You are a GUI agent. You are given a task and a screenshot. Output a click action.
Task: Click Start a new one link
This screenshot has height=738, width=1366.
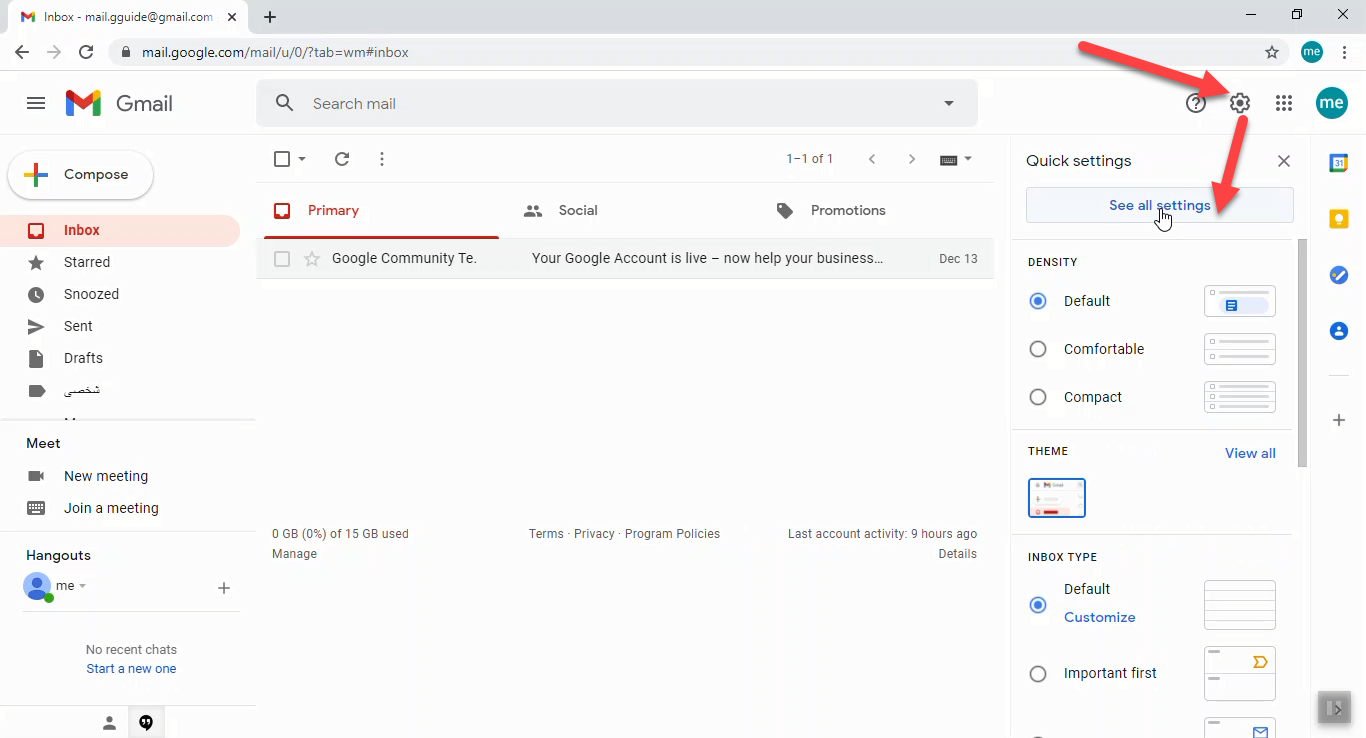(x=131, y=669)
